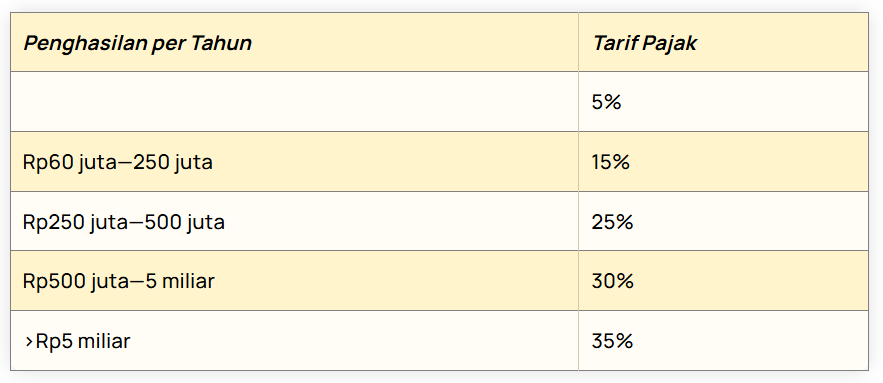The width and height of the screenshot is (883, 383).
Task: Click the text 5 miliar in fourth row
Action: click(180, 281)
